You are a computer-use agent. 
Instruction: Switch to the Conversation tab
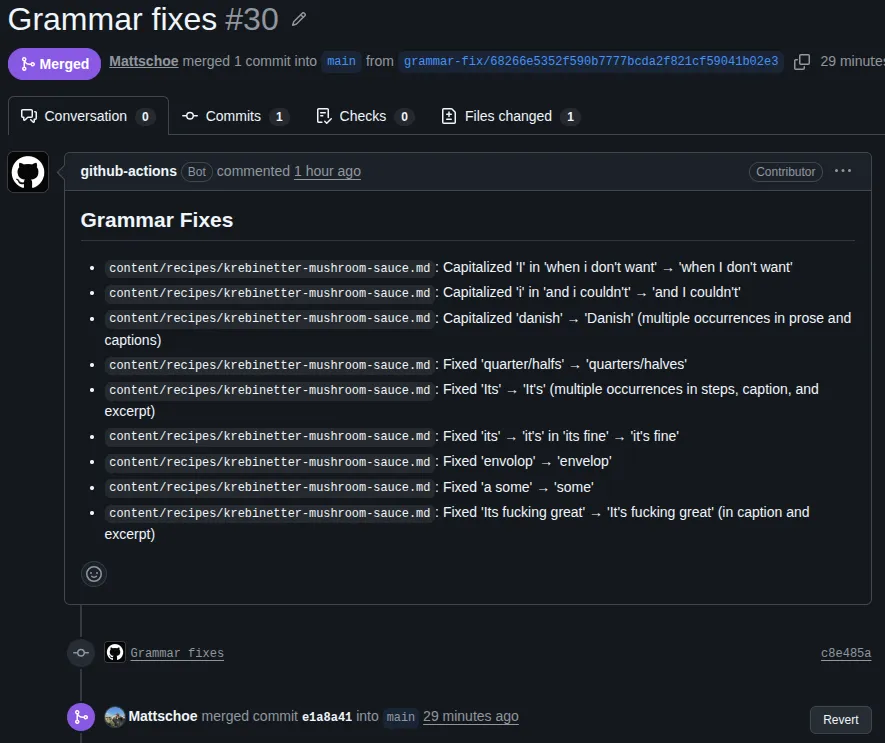coord(88,116)
